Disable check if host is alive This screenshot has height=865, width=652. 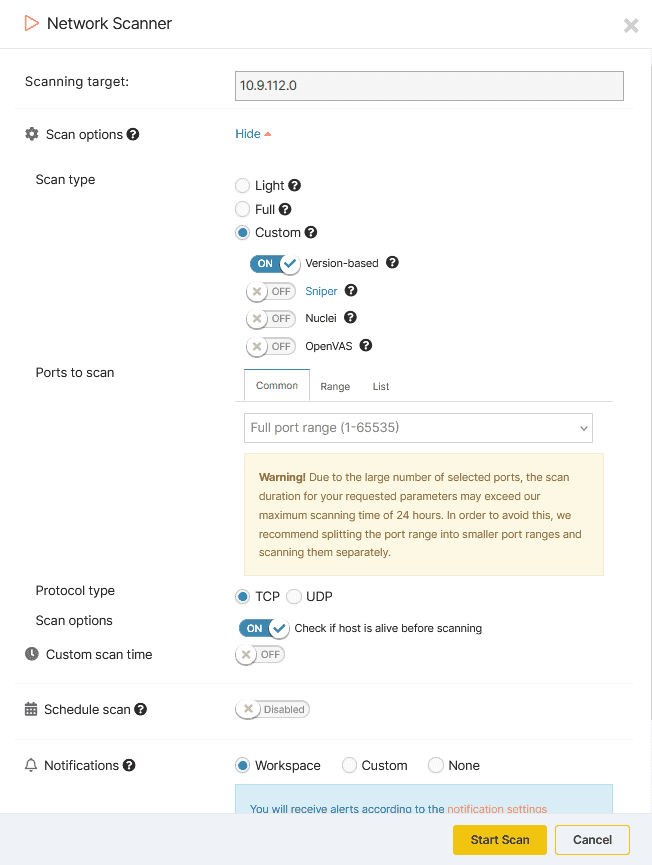point(263,628)
